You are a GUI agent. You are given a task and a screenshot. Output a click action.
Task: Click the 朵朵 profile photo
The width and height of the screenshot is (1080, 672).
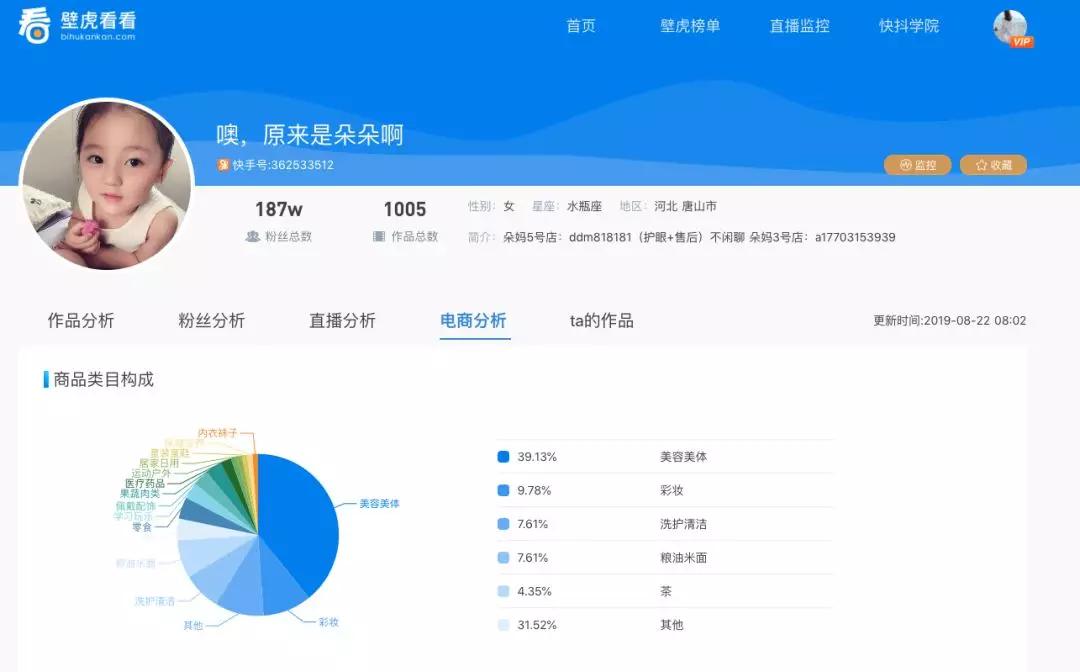point(107,185)
